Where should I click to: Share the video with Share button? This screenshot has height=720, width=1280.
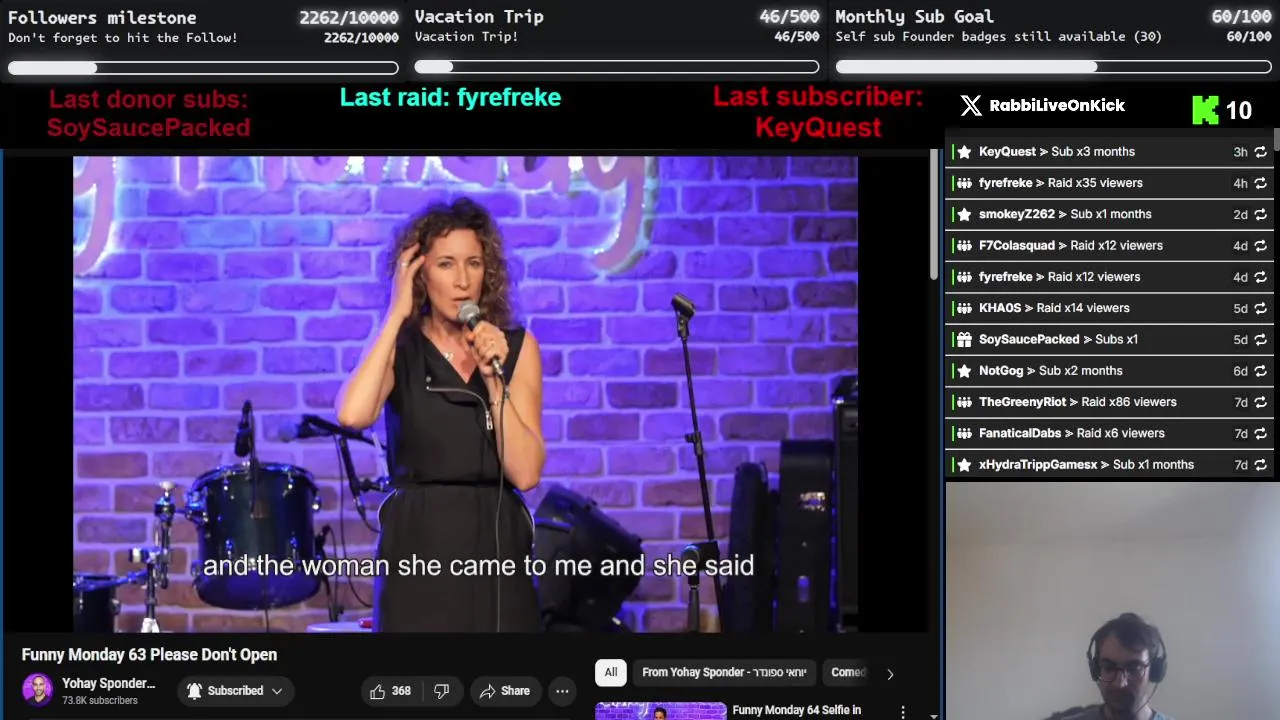[505, 691]
